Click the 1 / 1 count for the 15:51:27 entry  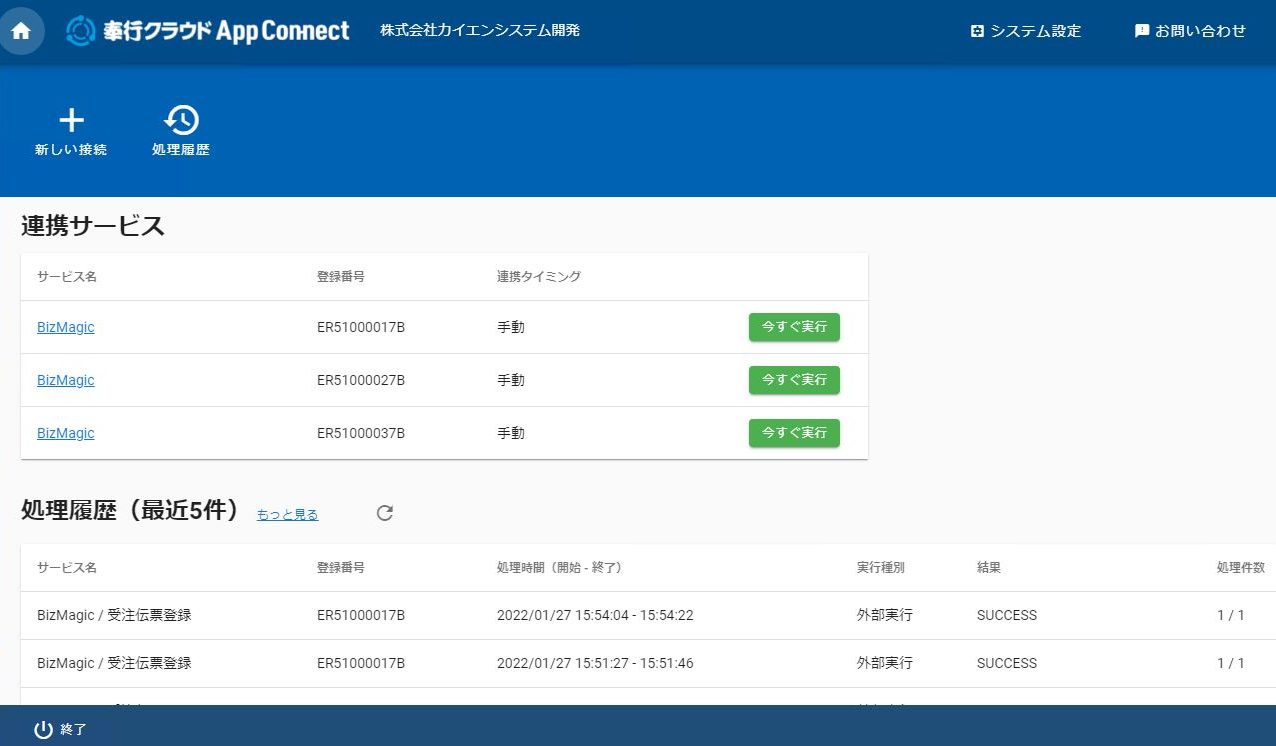click(x=1231, y=663)
